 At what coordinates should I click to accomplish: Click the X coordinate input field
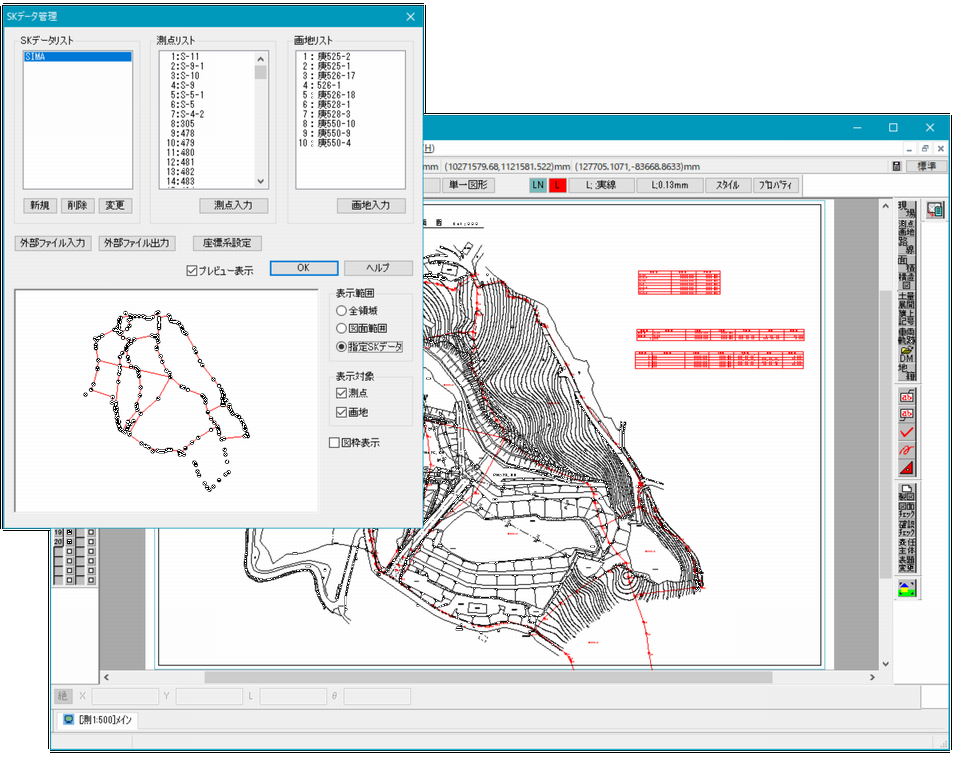click(x=125, y=696)
